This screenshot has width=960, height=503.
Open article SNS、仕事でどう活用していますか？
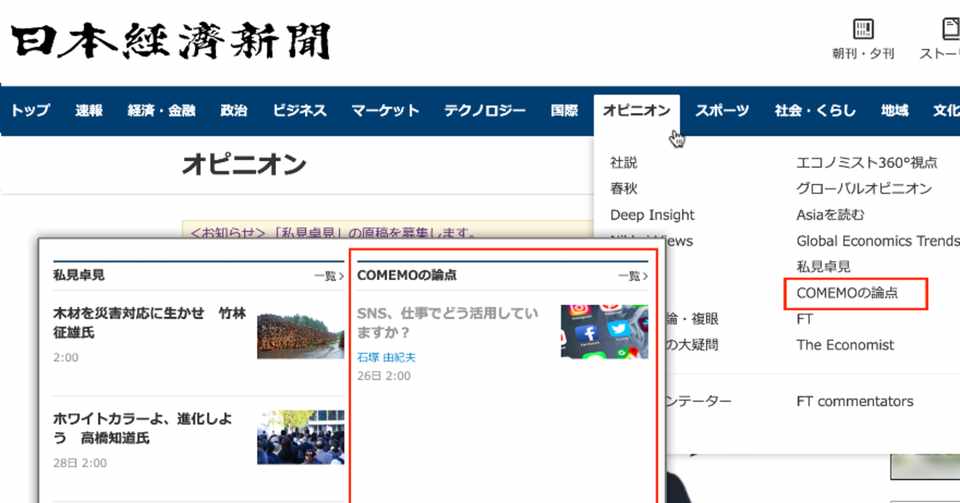(x=448, y=322)
